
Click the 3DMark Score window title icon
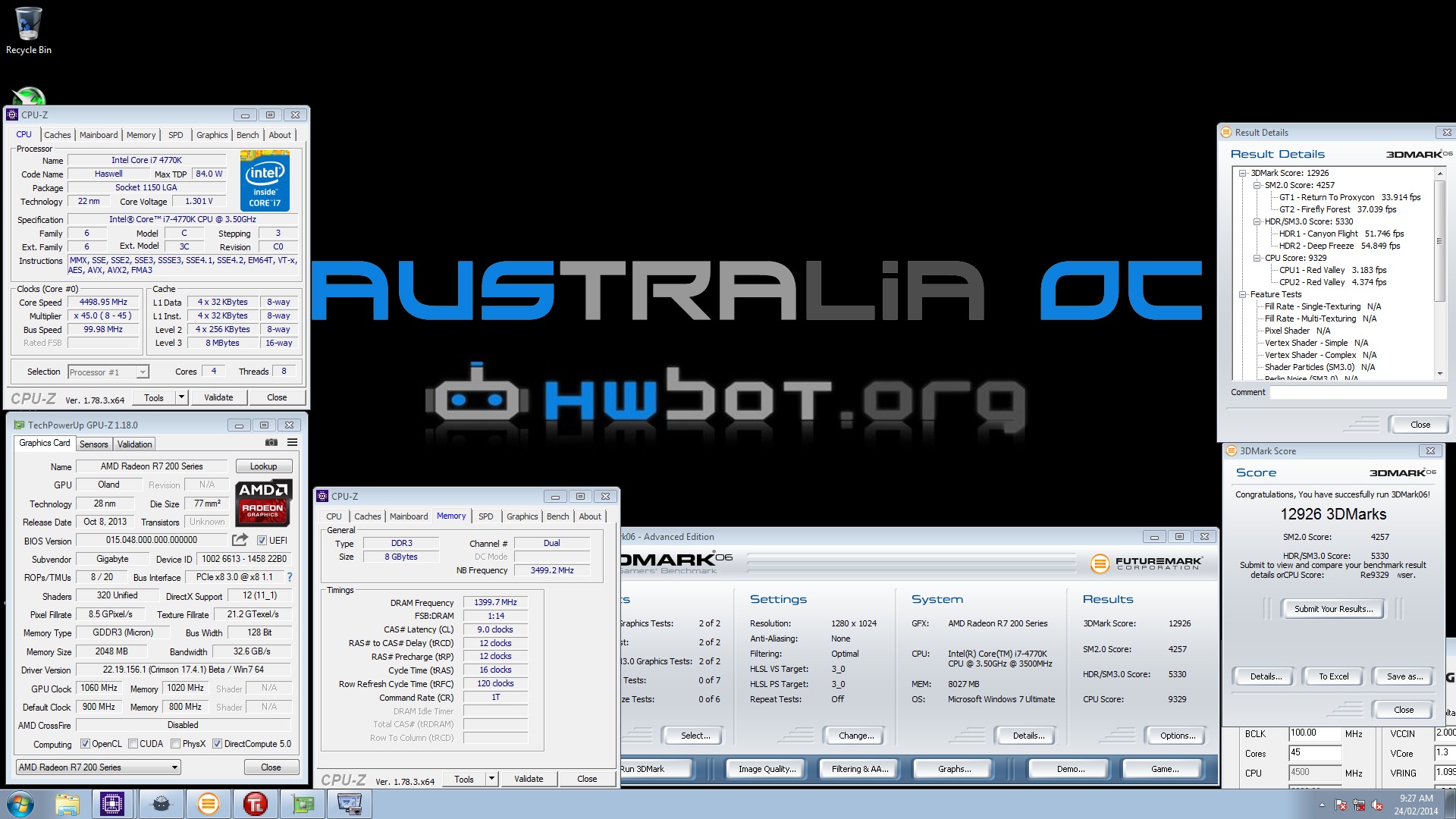pyautogui.click(x=1232, y=450)
